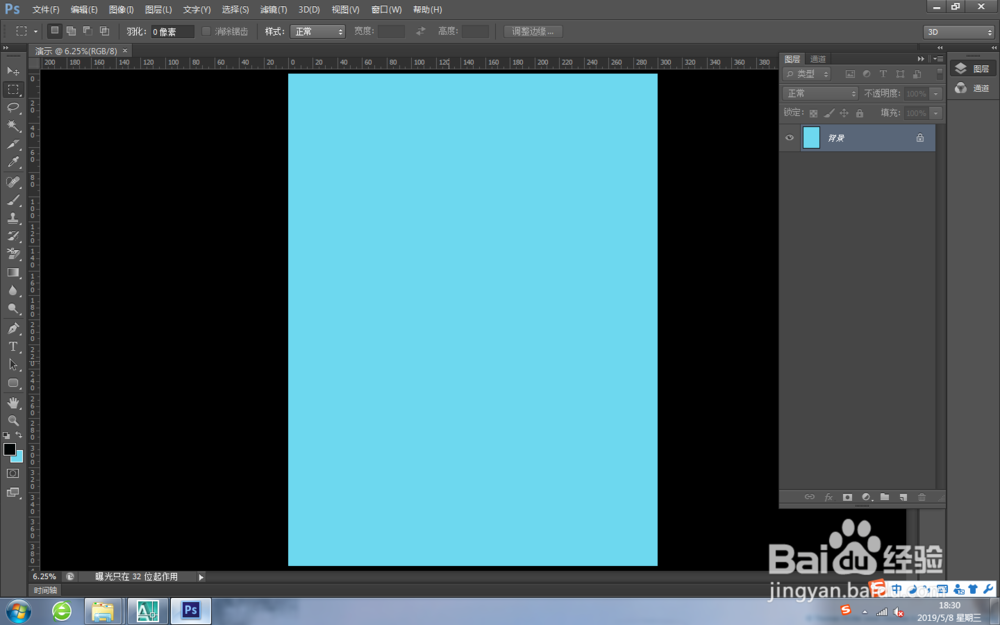1000x625 pixels.
Task: Open the 编辑(E) menu
Action: click(84, 10)
